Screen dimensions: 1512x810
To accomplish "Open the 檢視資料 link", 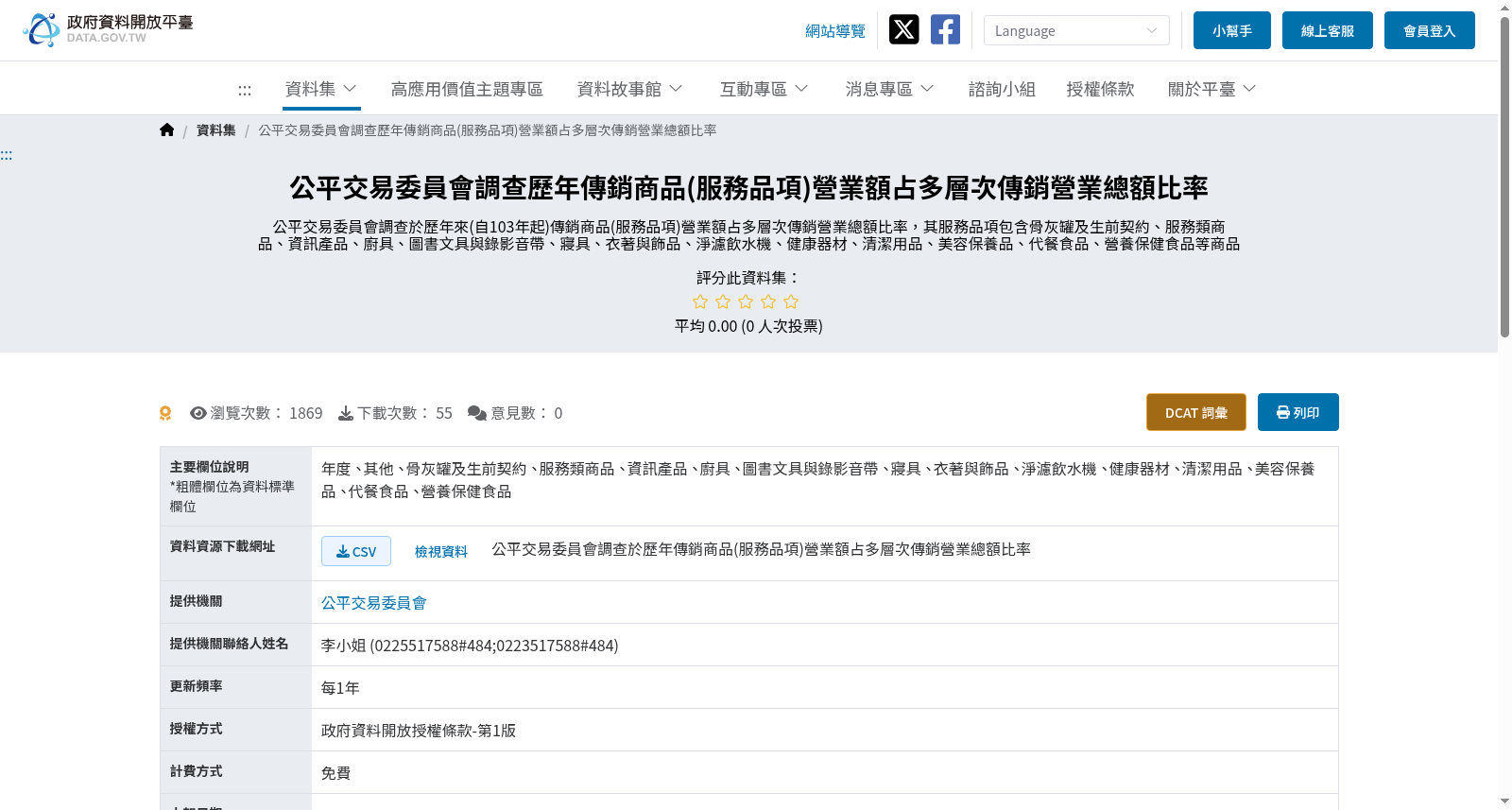I will coord(441,552).
